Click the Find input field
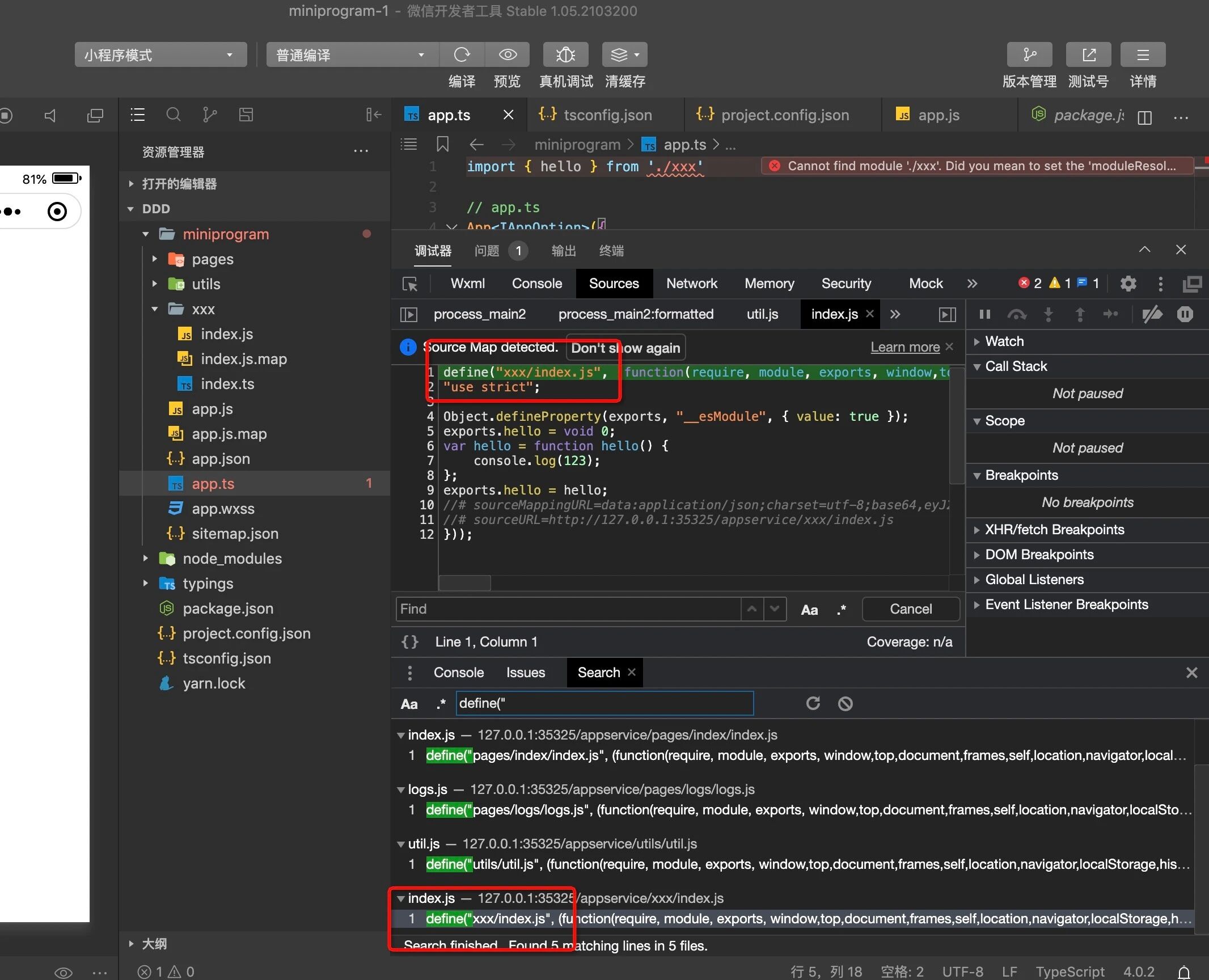1209x980 pixels. pyautogui.click(x=567, y=609)
